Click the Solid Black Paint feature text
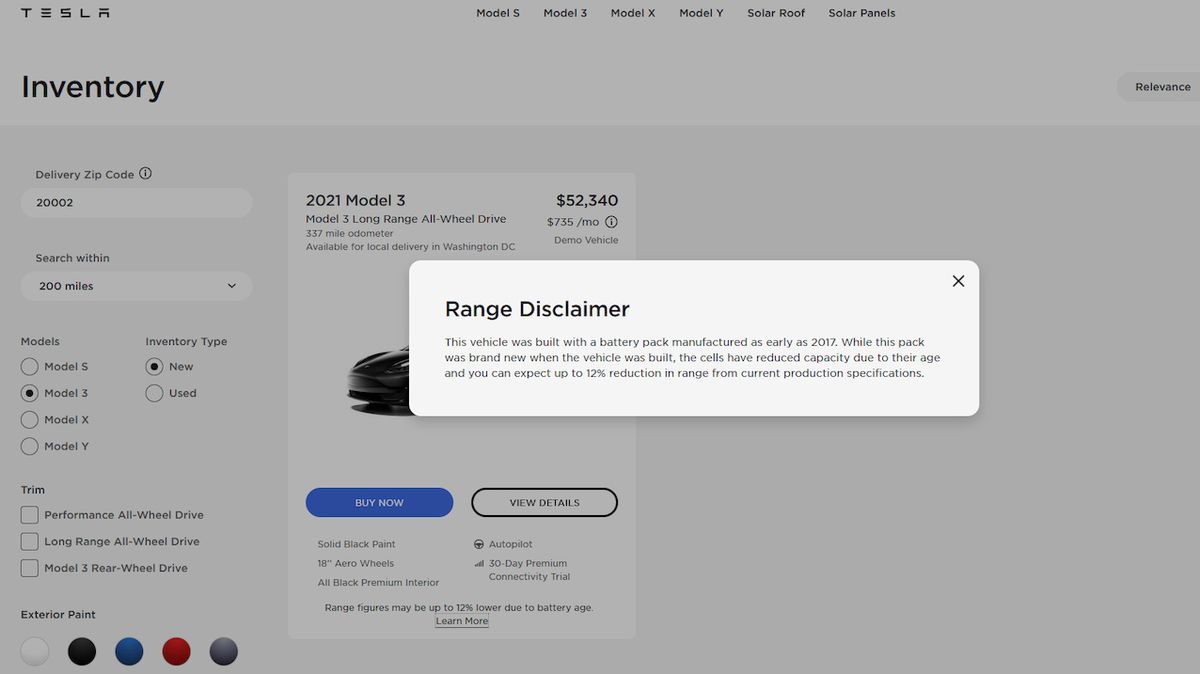 (x=357, y=544)
